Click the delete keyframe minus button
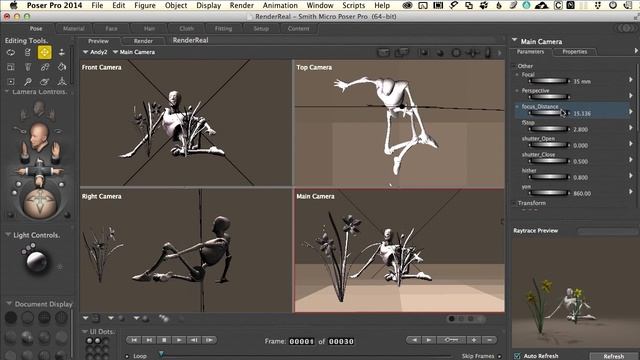Screen dimensions: 640x360 click(489, 340)
